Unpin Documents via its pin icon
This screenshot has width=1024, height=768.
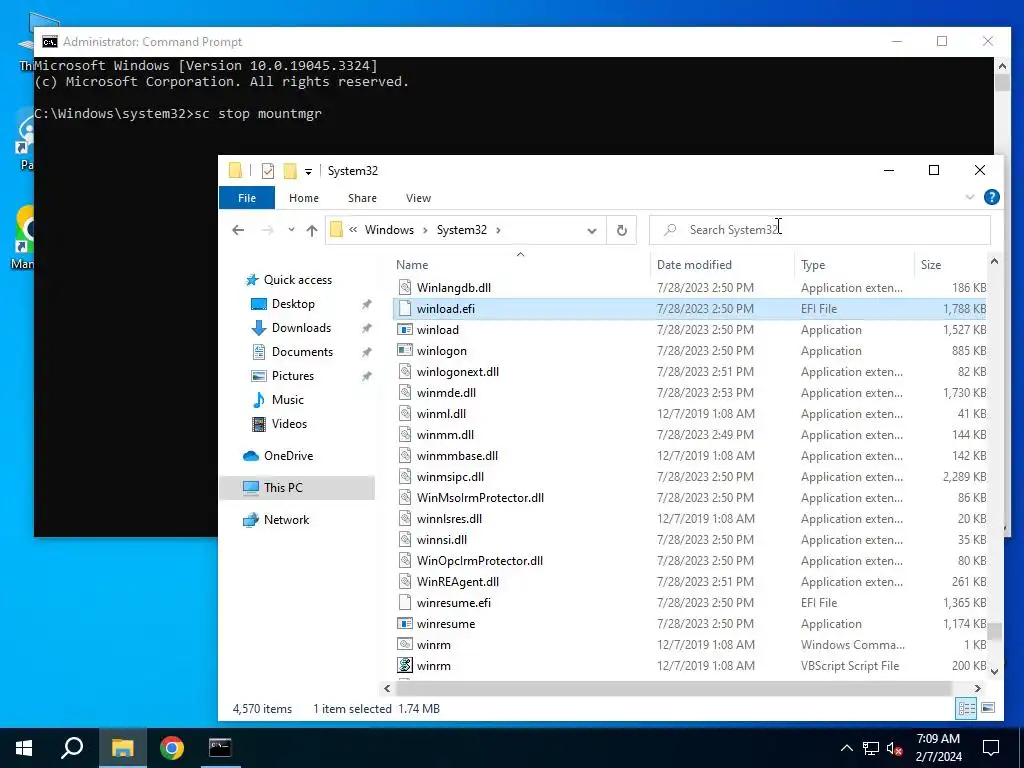tap(366, 352)
